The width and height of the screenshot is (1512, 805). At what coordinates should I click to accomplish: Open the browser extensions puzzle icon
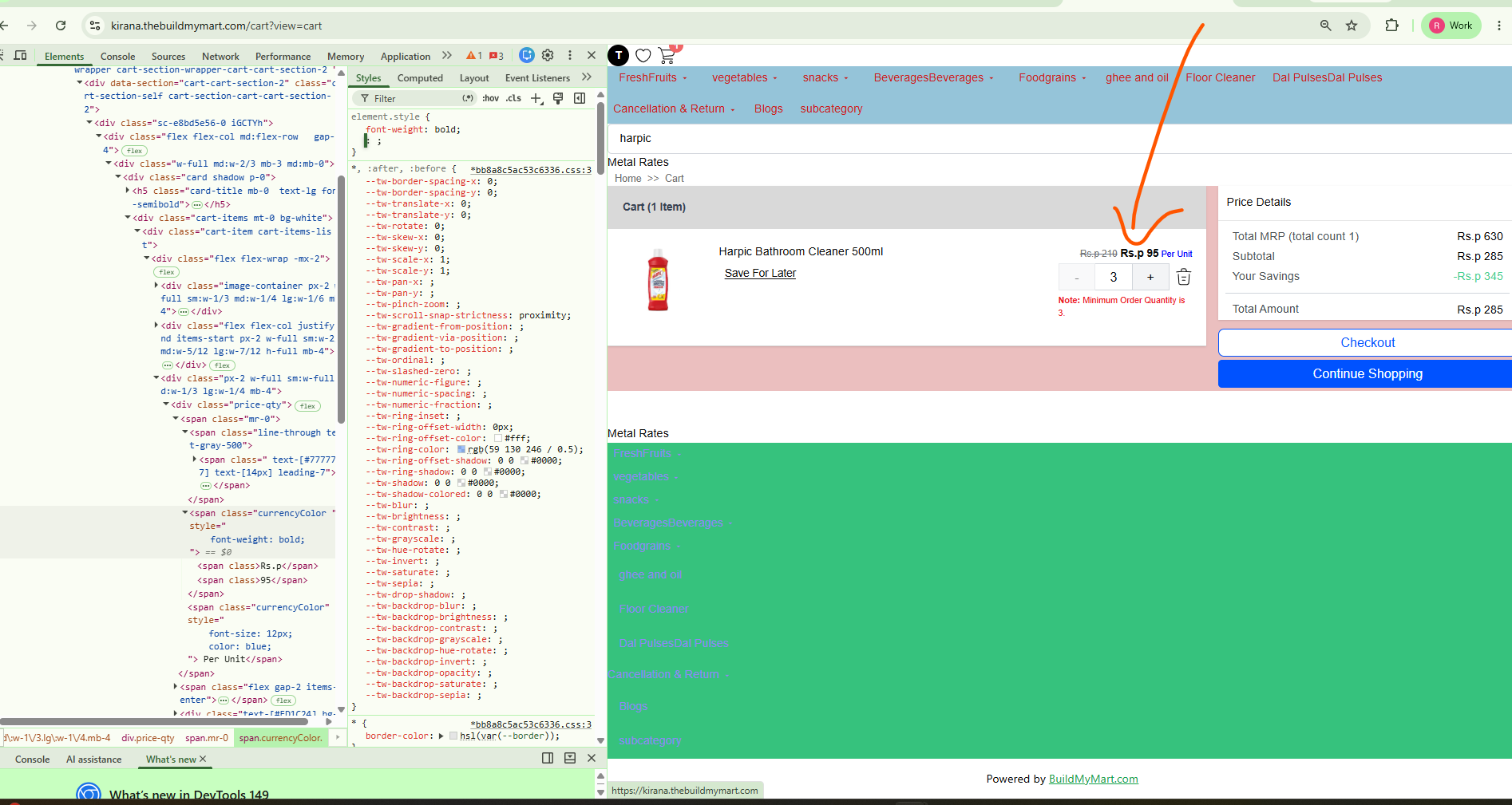pos(1392,26)
